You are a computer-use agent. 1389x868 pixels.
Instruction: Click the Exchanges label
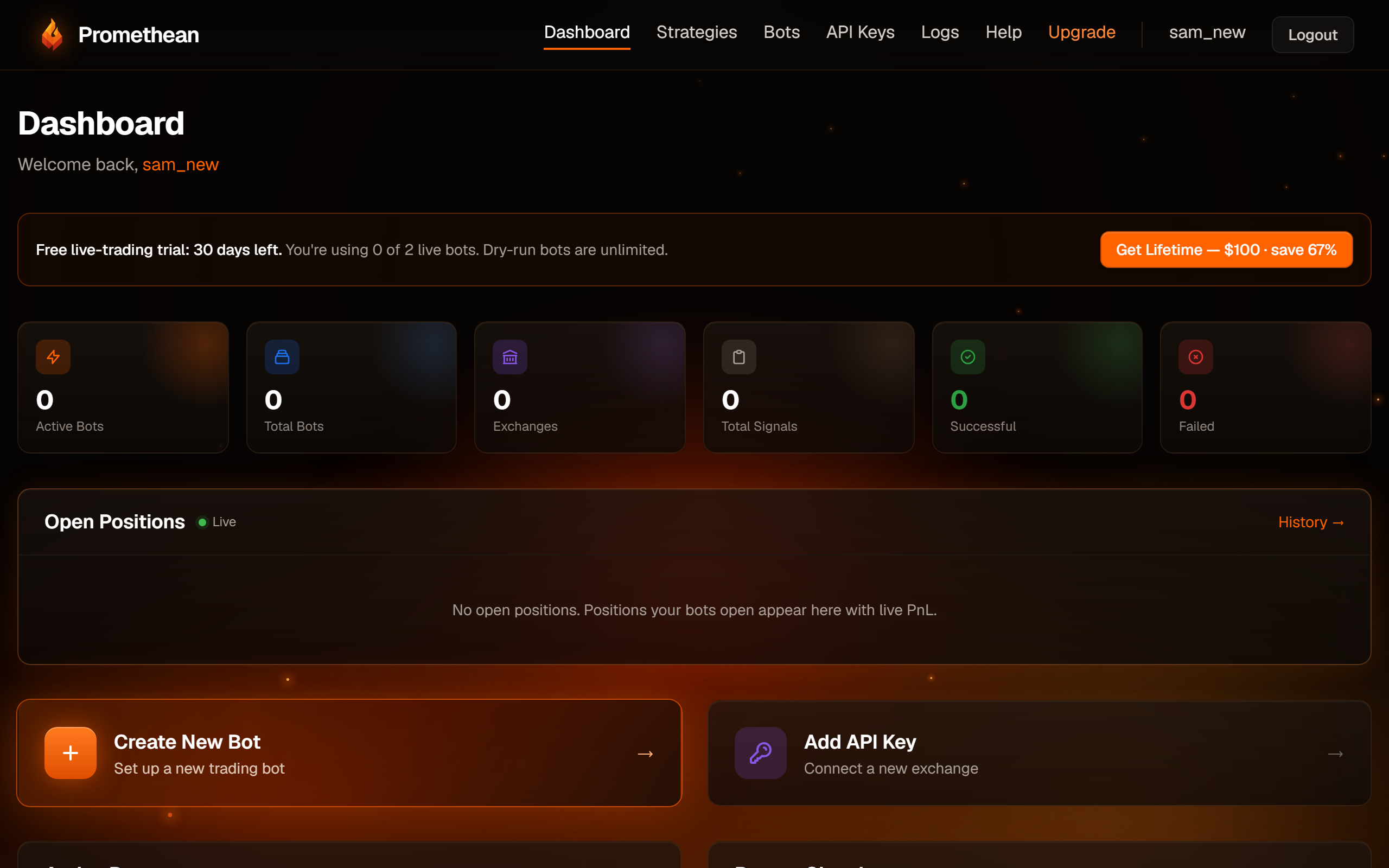coord(525,426)
